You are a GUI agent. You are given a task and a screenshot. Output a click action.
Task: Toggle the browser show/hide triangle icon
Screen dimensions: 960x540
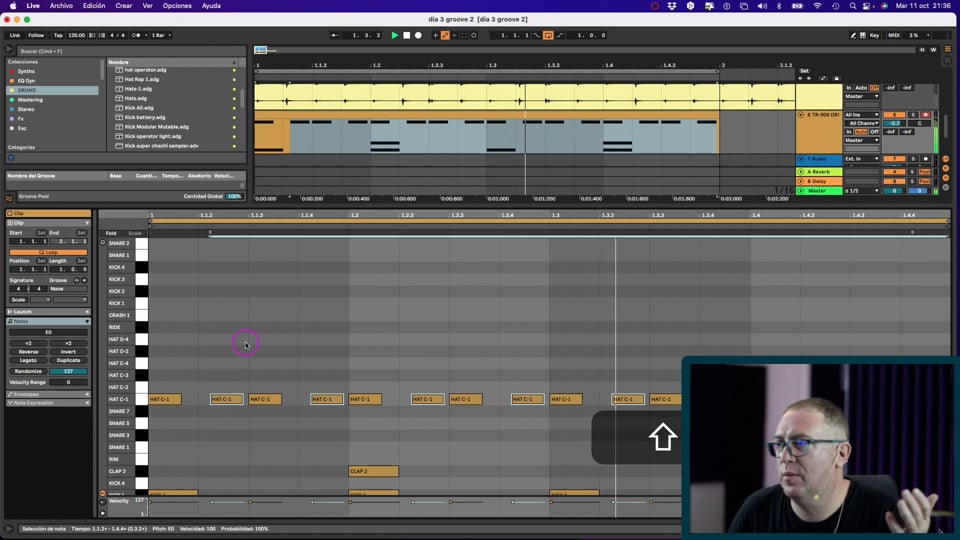[9, 50]
